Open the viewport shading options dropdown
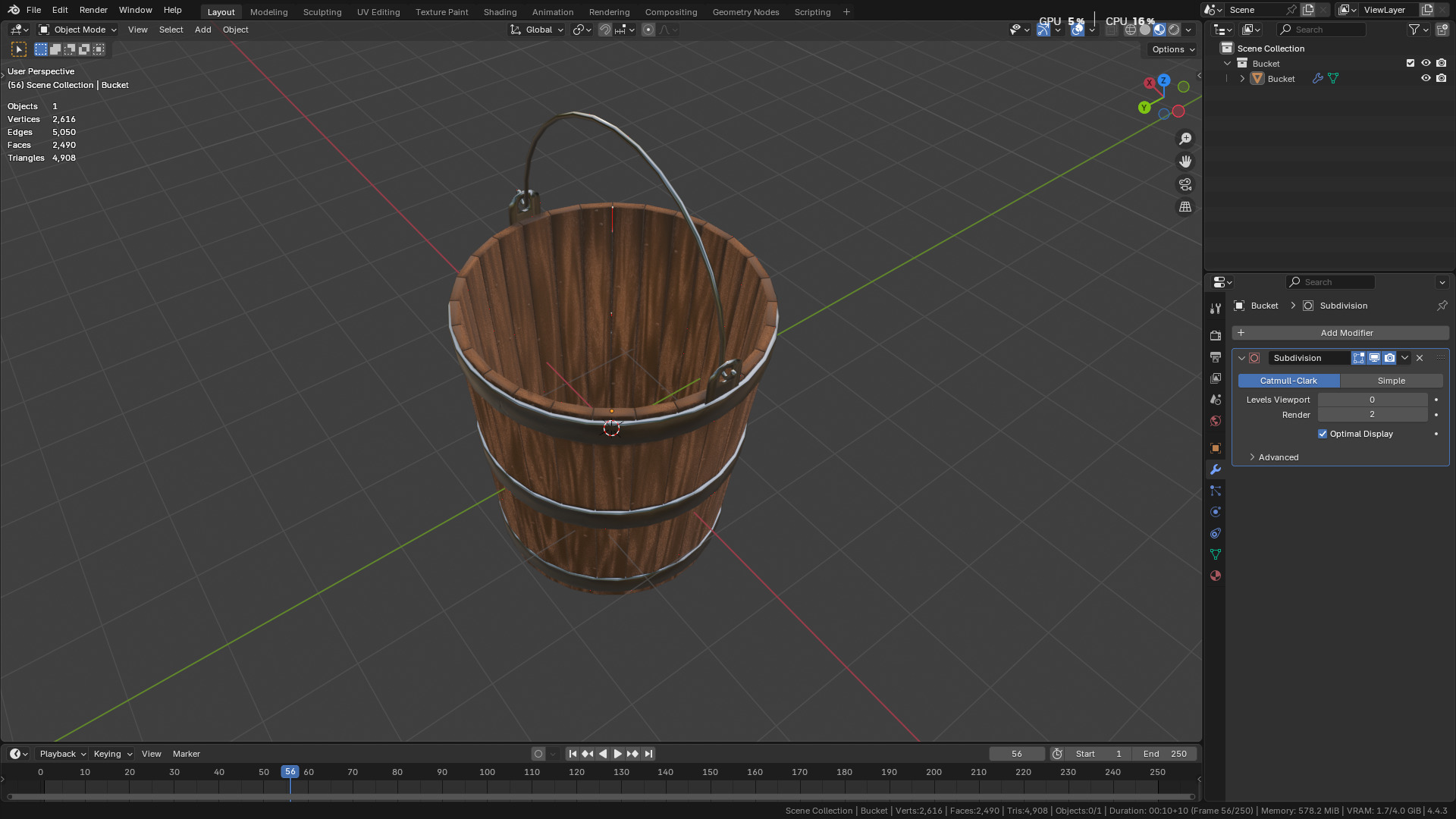Viewport: 1456px width, 819px height. 1189,30
